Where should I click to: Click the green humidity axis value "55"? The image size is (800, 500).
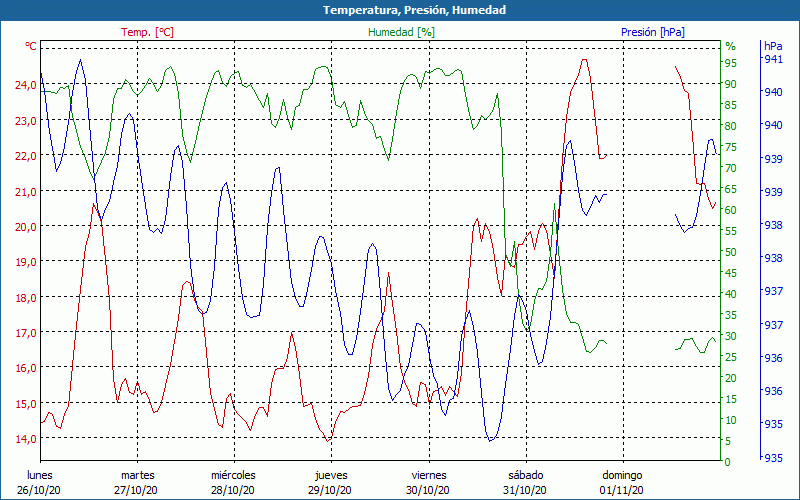[x=731, y=231]
